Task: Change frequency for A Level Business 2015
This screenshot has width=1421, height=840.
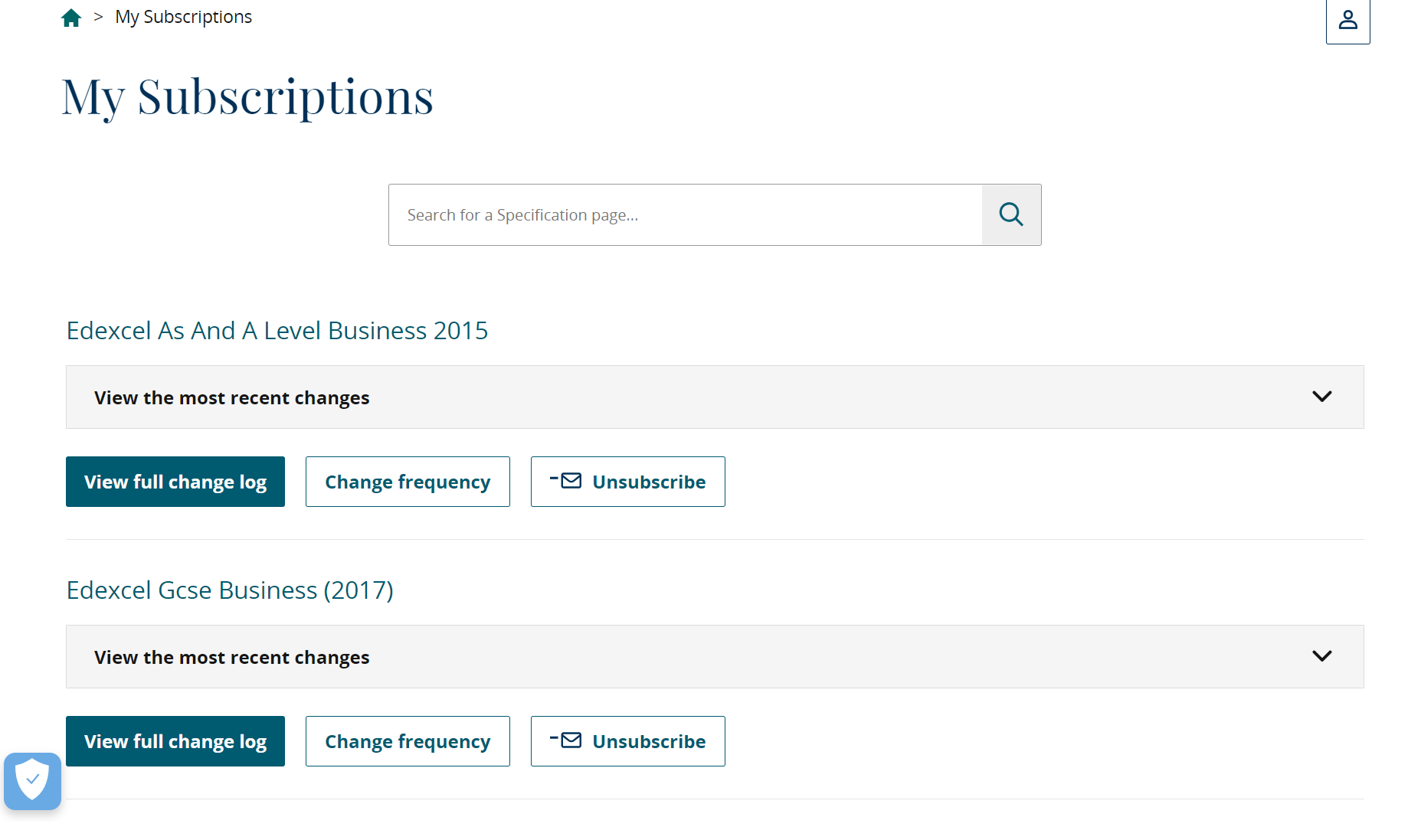Action: pyautogui.click(x=408, y=482)
